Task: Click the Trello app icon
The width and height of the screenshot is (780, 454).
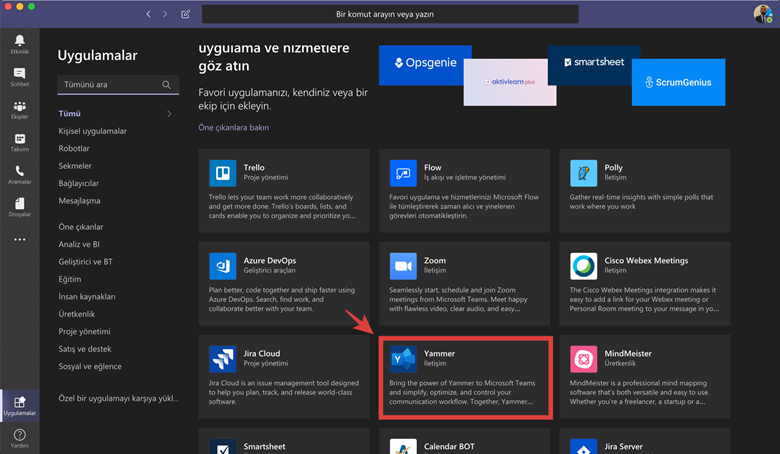Action: pos(222,173)
